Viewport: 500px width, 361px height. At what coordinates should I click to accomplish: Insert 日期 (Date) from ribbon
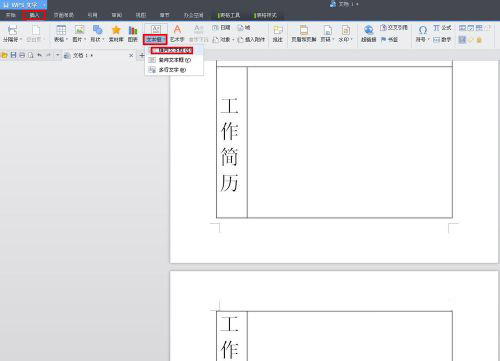[x=221, y=27]
